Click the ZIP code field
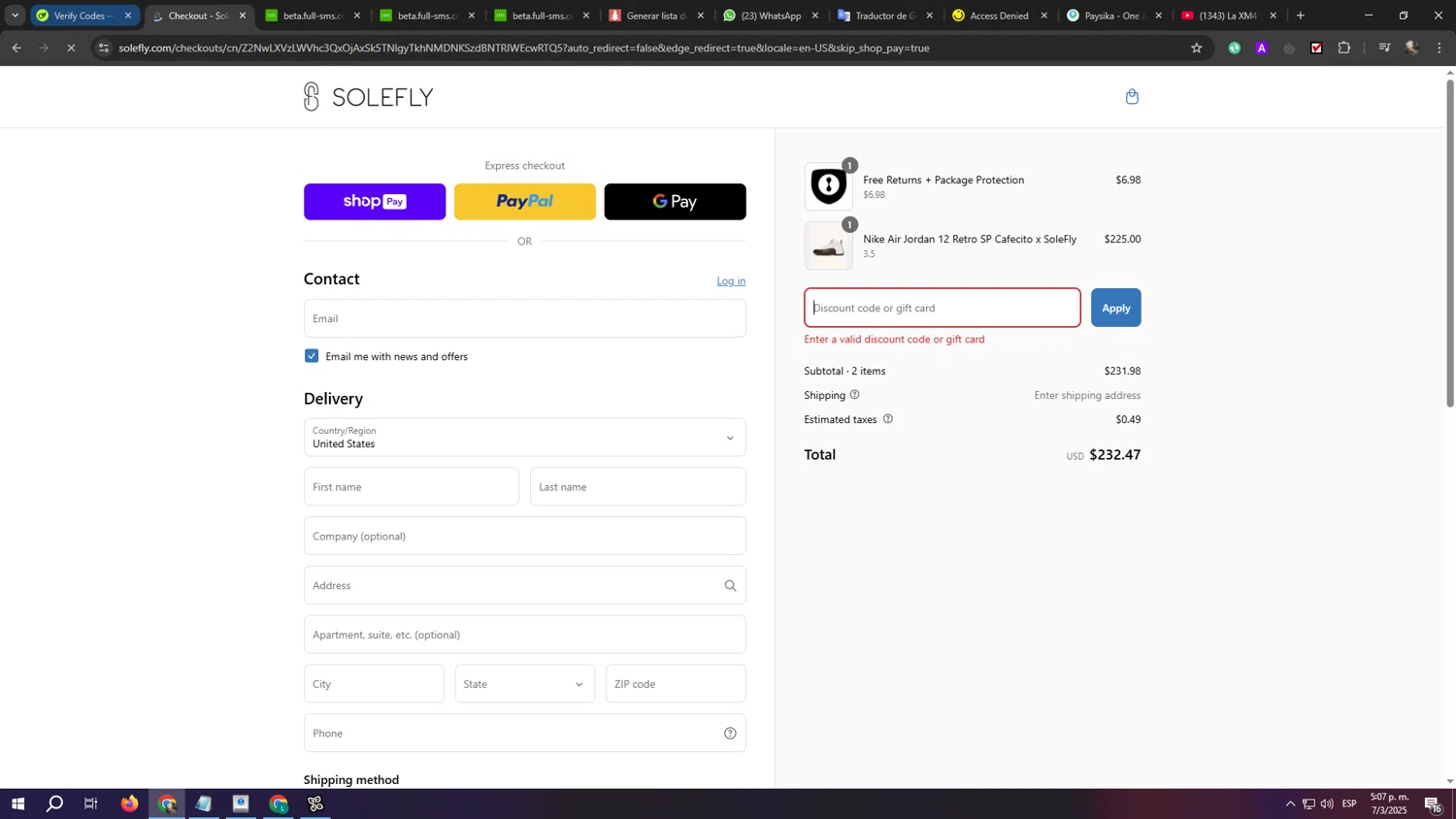This screenshot has height=819, width=1456. (x=676, y=684)
